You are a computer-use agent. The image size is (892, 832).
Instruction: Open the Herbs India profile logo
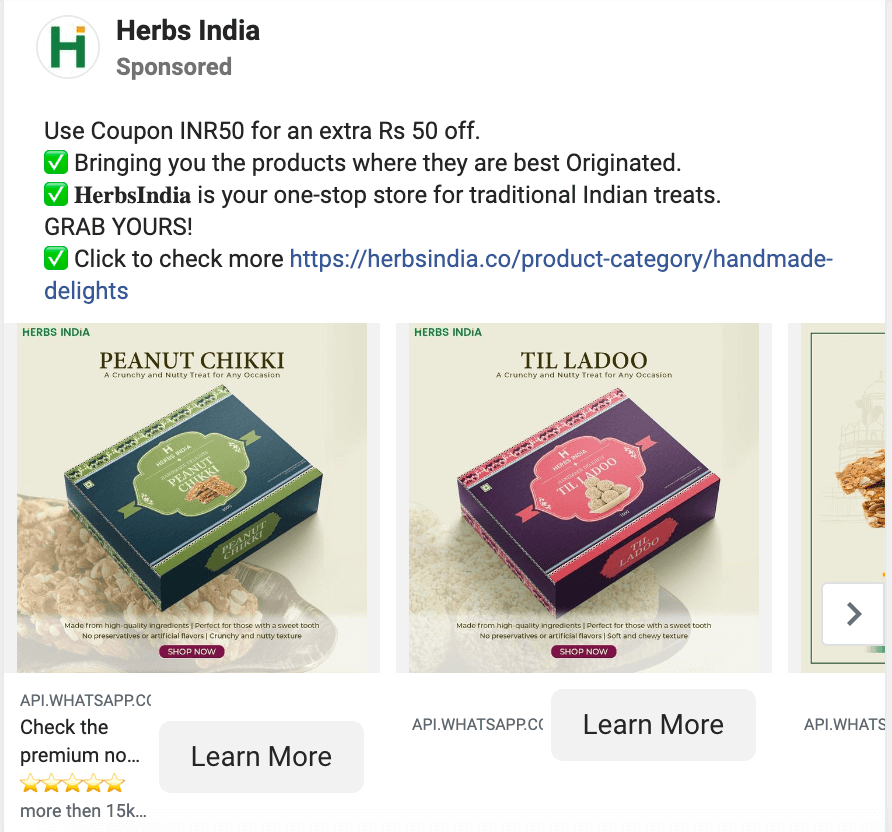click(x=68, y=47)
